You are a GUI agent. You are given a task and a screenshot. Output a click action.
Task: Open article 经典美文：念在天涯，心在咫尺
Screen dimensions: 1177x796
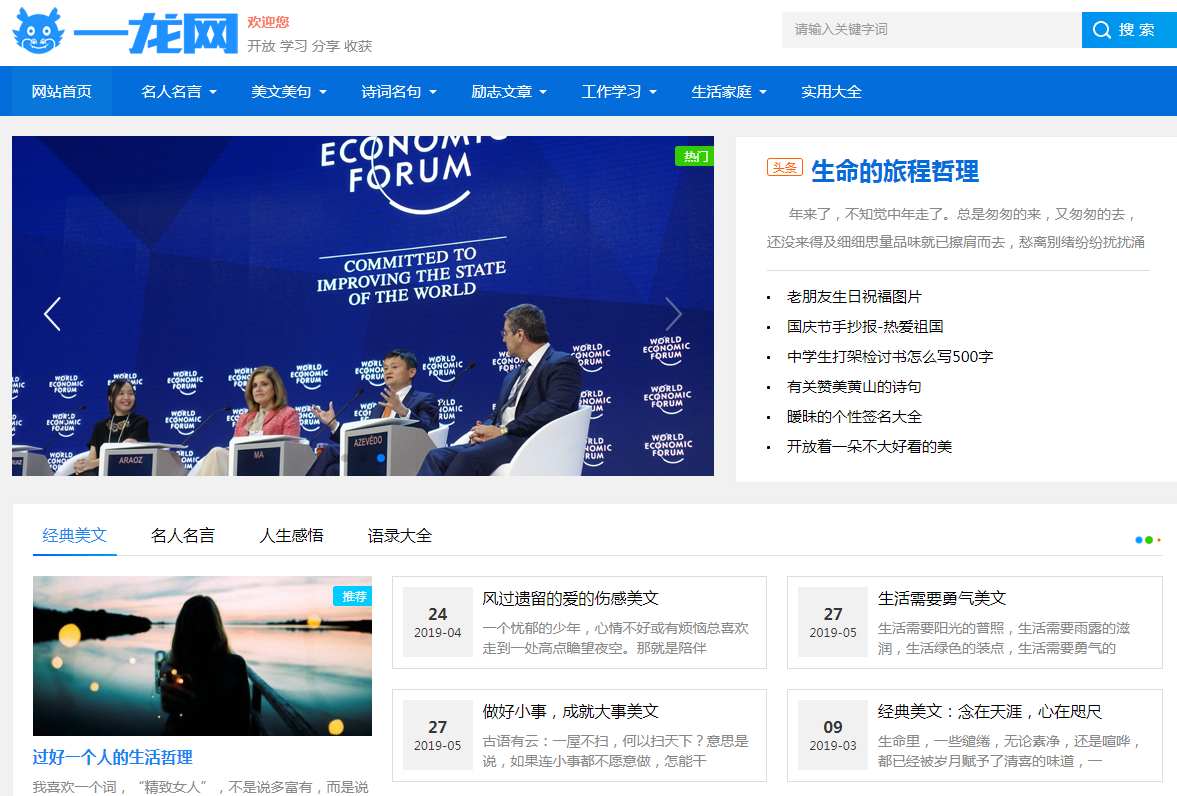(989, 711)
